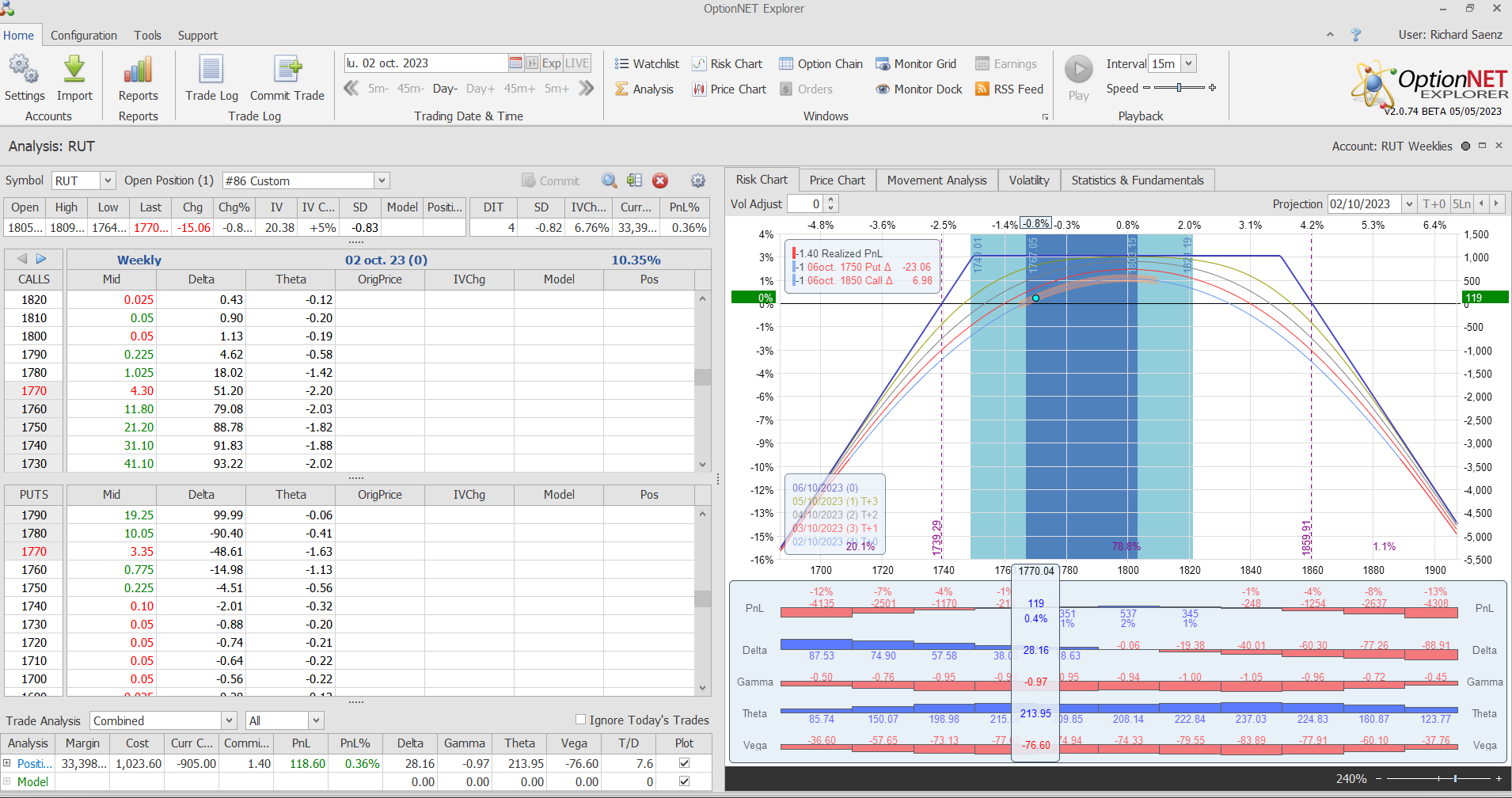Expand the Position row in analysis grid
The width and height of the screenshot is (1512, 798).
point(7,763)
